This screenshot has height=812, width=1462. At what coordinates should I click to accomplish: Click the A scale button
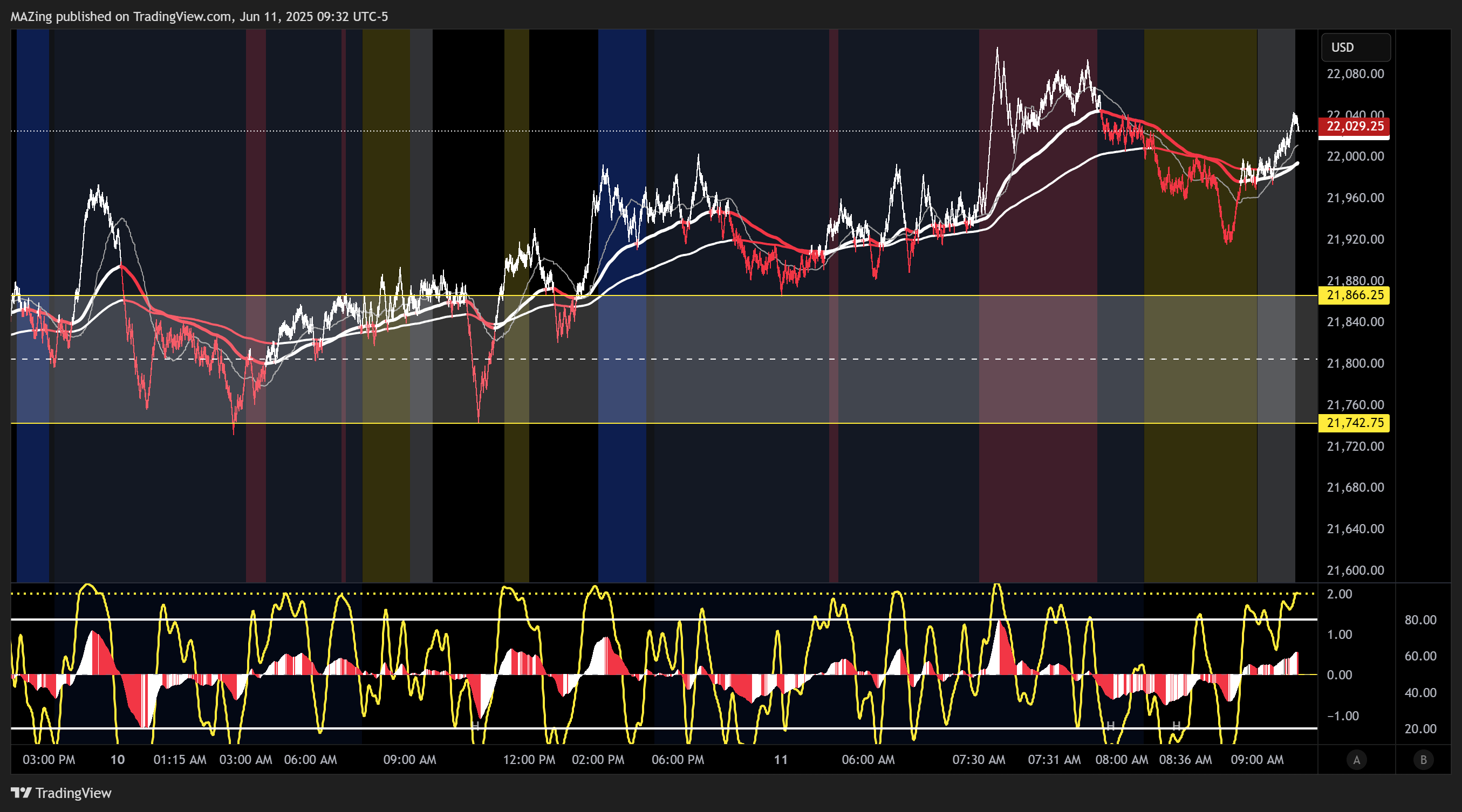[1356, 759]
